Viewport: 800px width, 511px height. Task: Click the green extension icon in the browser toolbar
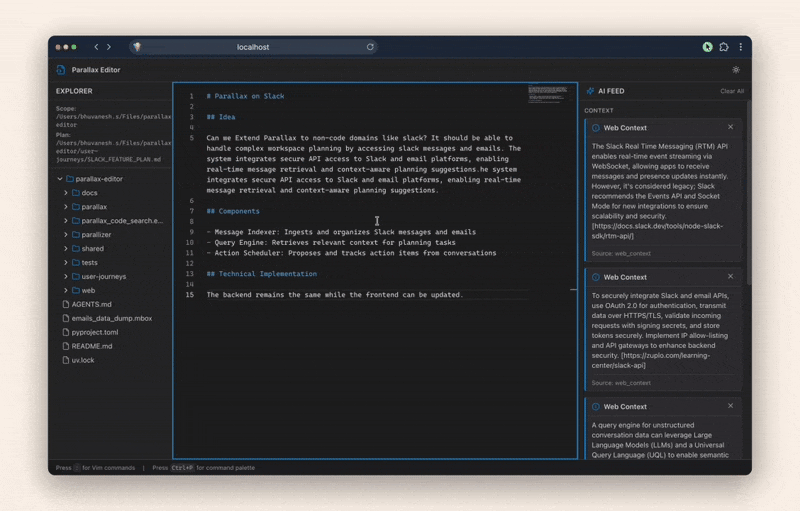pos(707,47)
